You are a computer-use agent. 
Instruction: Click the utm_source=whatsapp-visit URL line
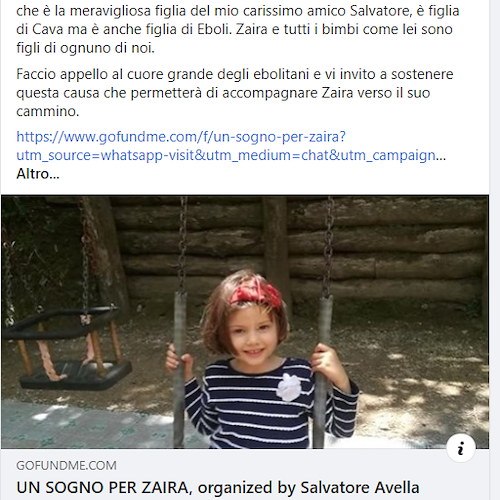pyautogui.click(x=231, y=155)
